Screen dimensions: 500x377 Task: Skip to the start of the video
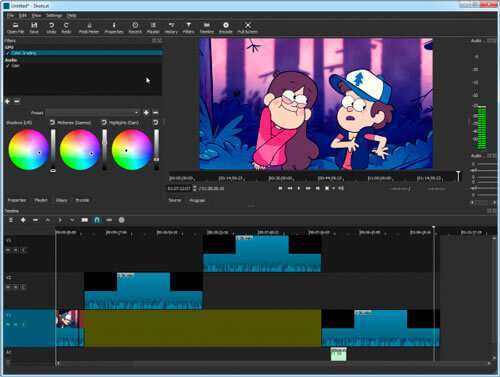pos(280,188)
